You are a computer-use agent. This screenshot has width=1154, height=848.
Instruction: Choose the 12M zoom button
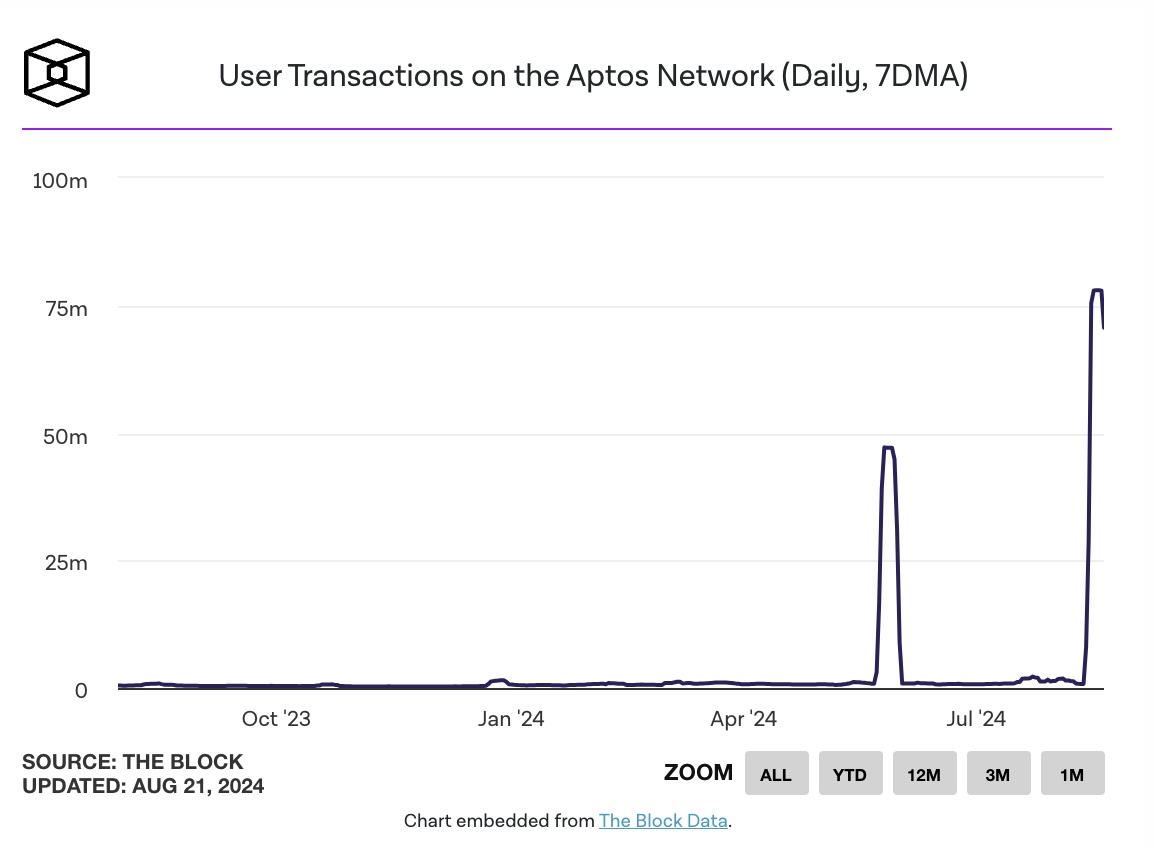pos(924,773)
